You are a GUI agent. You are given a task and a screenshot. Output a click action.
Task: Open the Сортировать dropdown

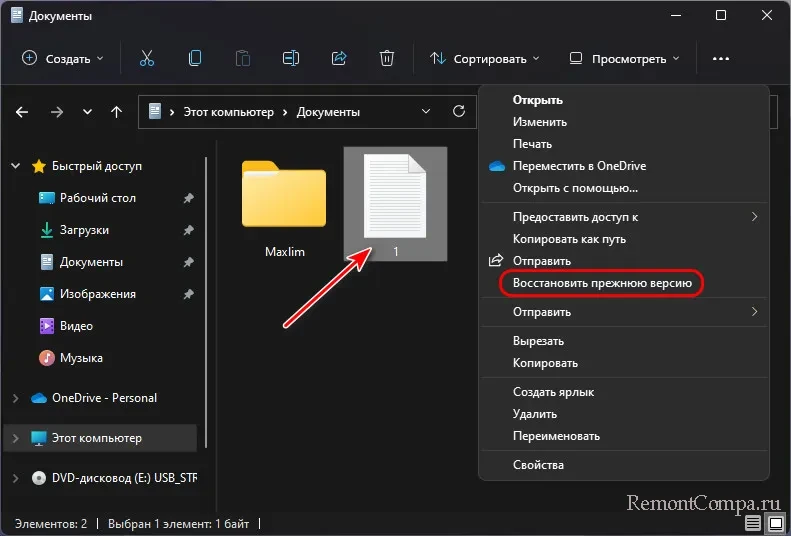[485, 59]
